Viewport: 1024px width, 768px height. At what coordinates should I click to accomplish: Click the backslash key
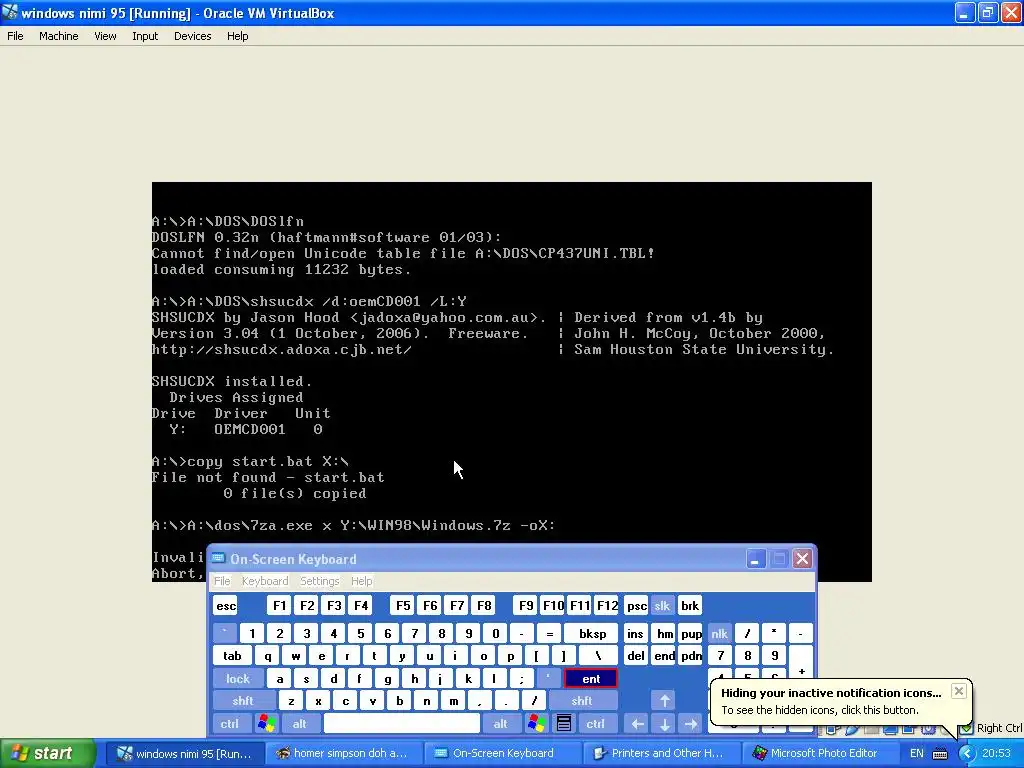[598, 656]
